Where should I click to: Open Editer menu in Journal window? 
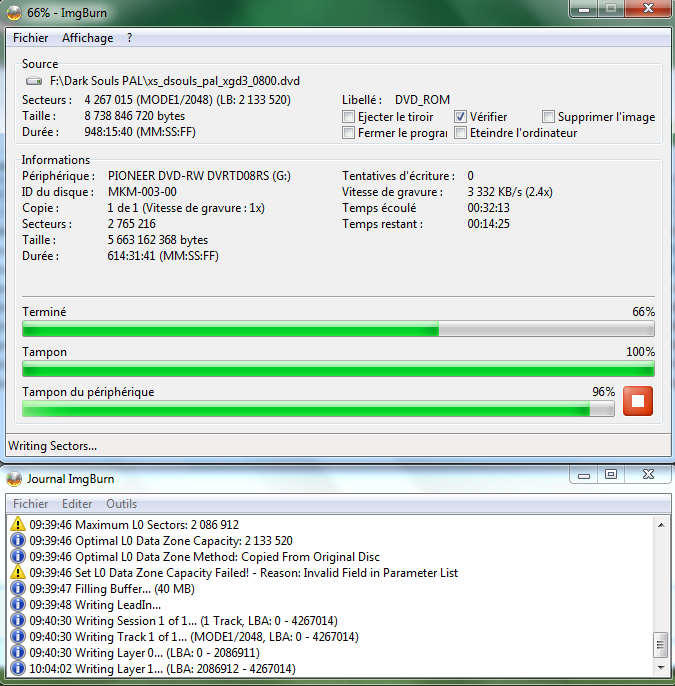click(x=77, y=504)
